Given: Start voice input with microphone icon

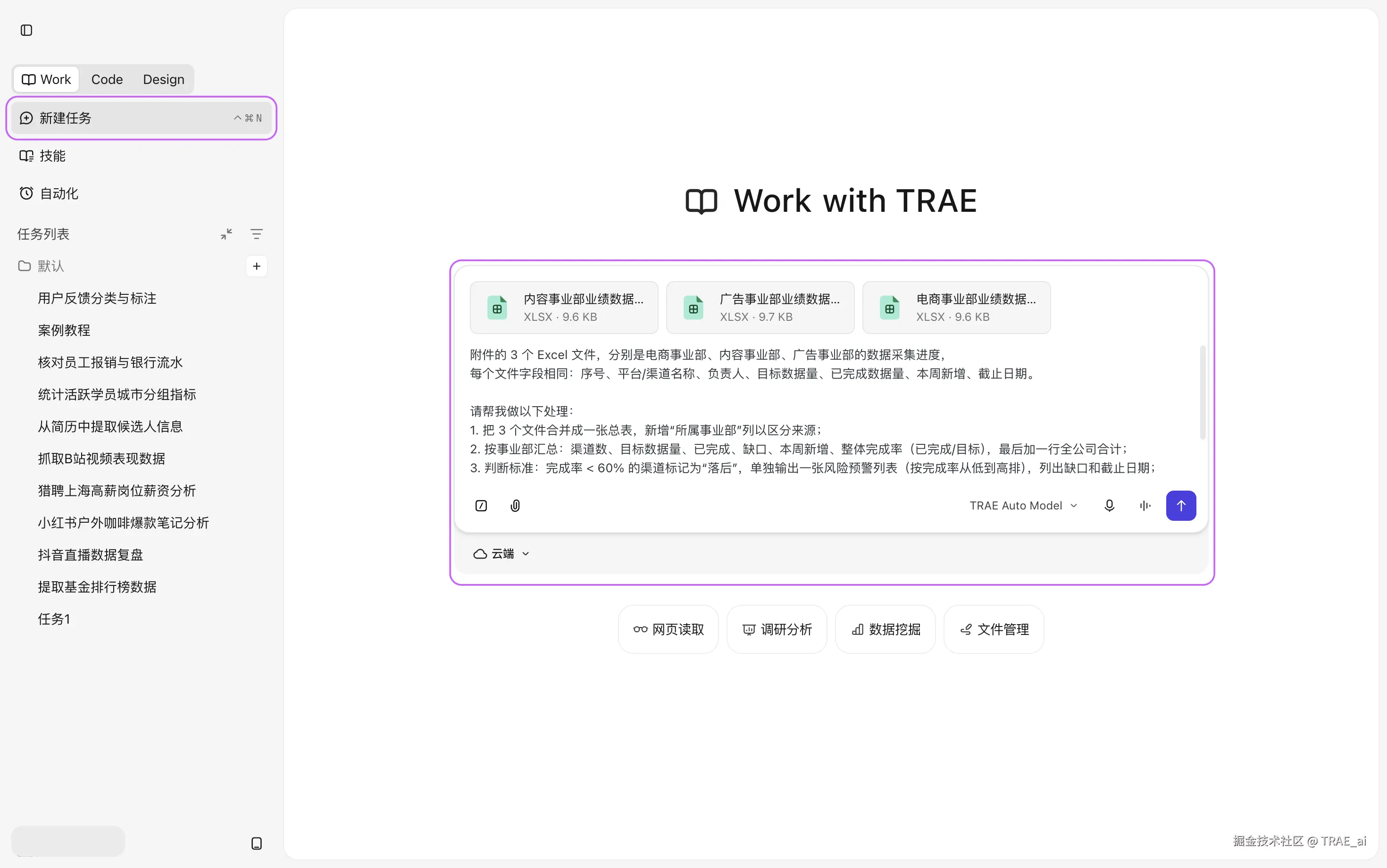Looking at the screenshot, I should [x=1110, y=506].
